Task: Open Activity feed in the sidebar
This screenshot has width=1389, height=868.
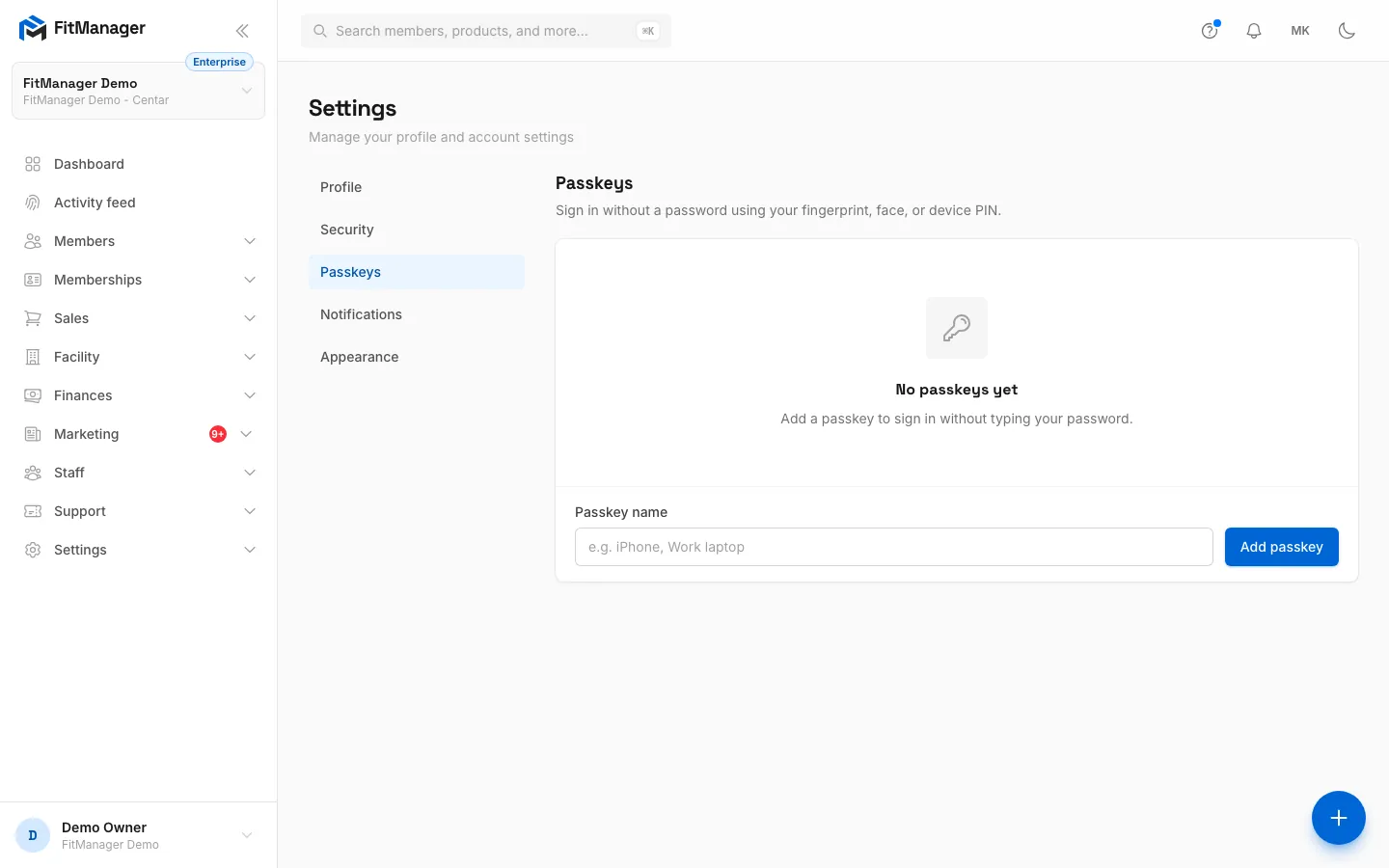Action: tap(138, 203)
